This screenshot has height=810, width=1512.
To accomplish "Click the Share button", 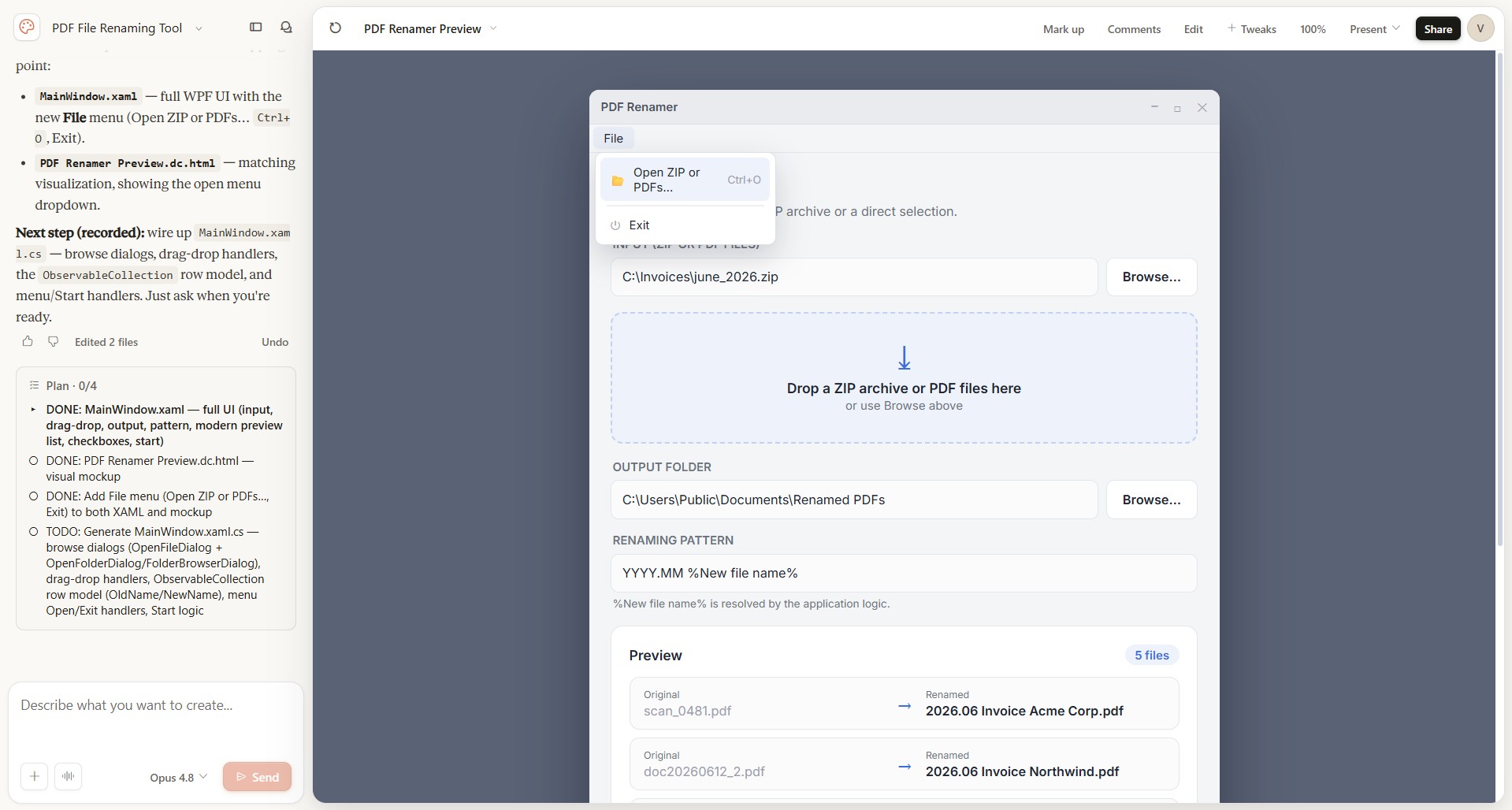I will (1438, 28).
